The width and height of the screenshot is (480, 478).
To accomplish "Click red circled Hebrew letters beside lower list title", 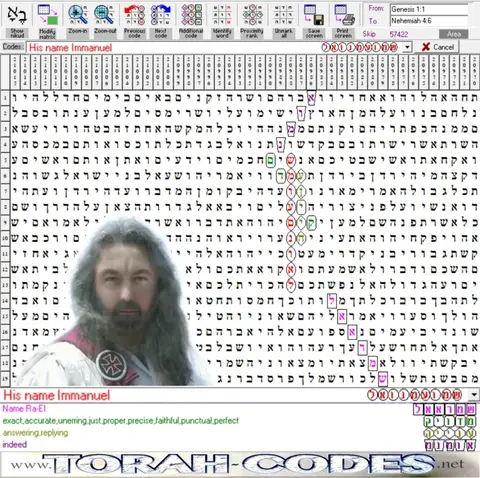I will pos(415,395).
